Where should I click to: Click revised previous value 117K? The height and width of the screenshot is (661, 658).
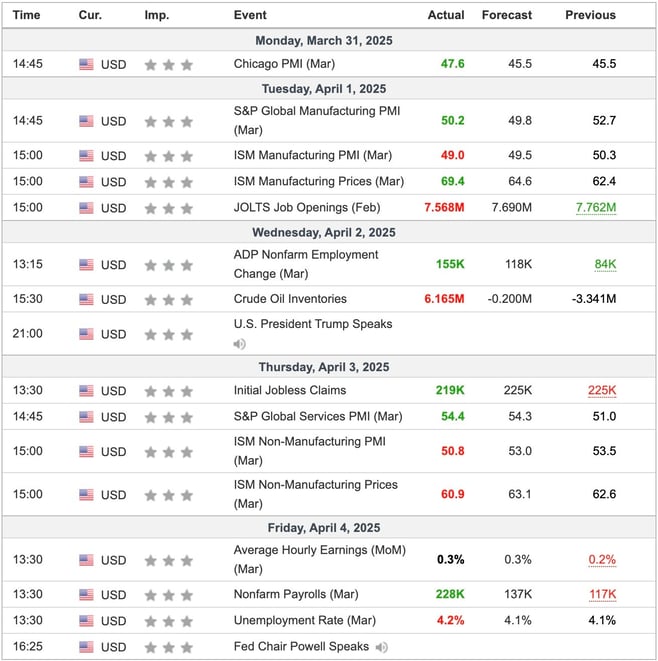click(x=602, y=594)
